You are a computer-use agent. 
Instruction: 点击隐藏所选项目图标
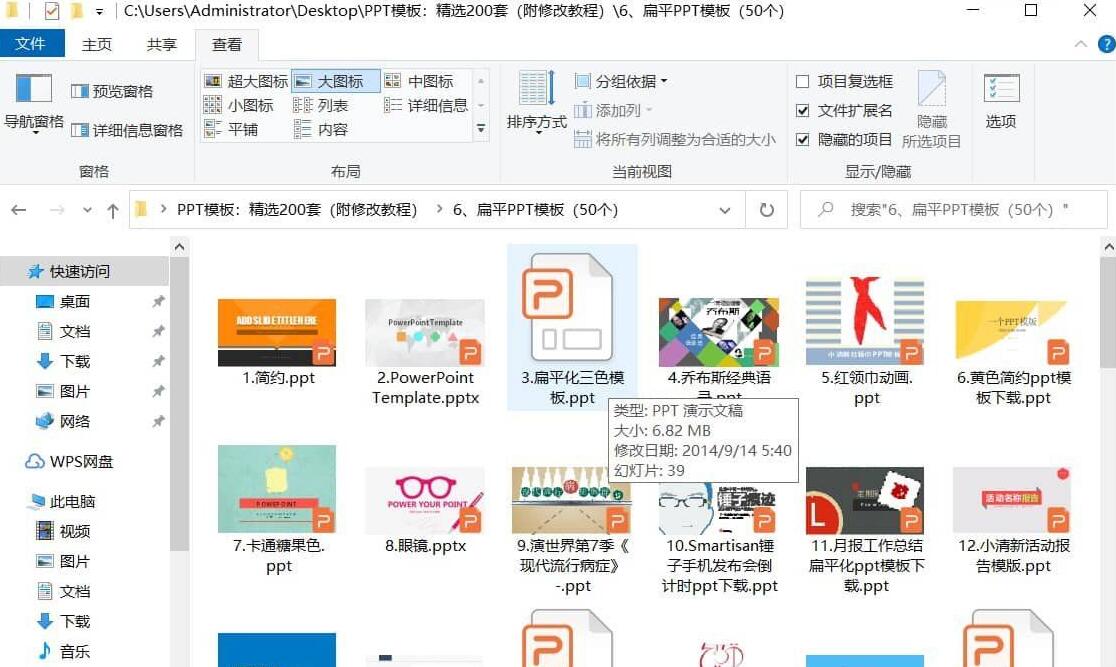(x=932, y=105)
